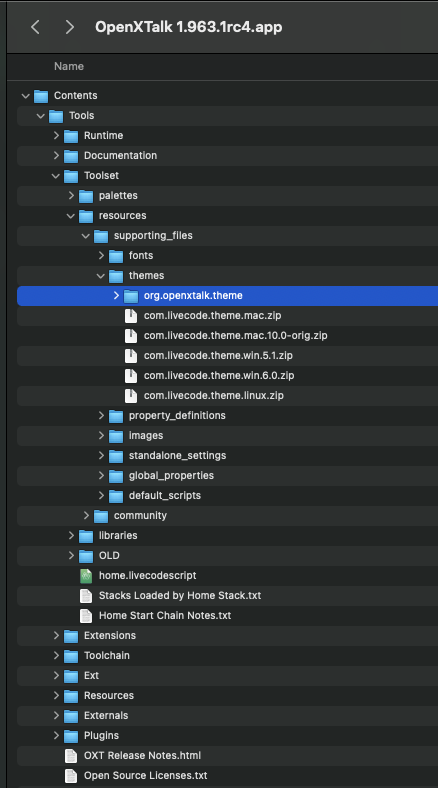Select the resources folder icon
This screenshot has height=788, width=438.
[x=86, y=216]
